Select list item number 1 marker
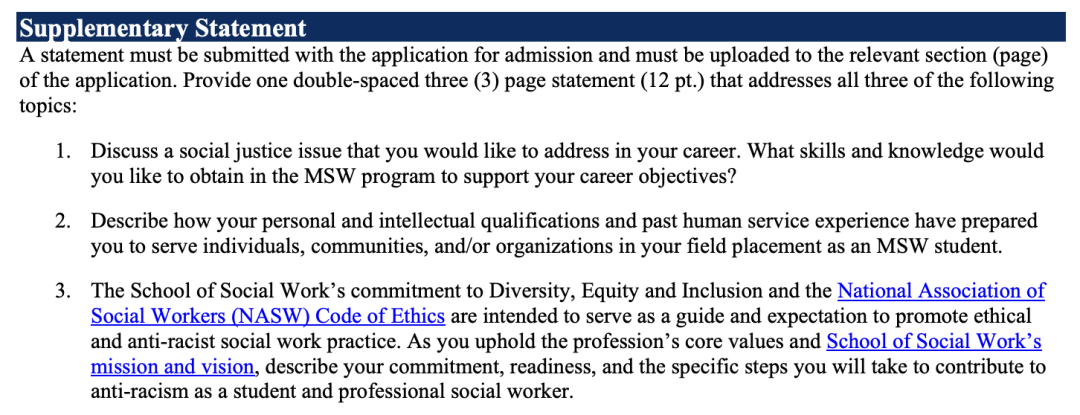 63,151
